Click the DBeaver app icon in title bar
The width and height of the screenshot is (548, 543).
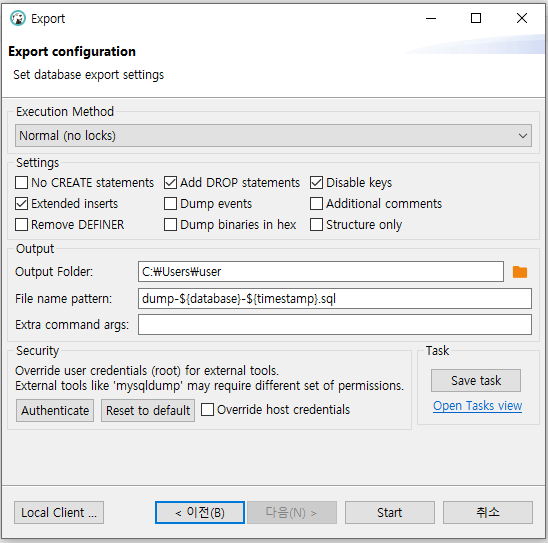(18, 18)
